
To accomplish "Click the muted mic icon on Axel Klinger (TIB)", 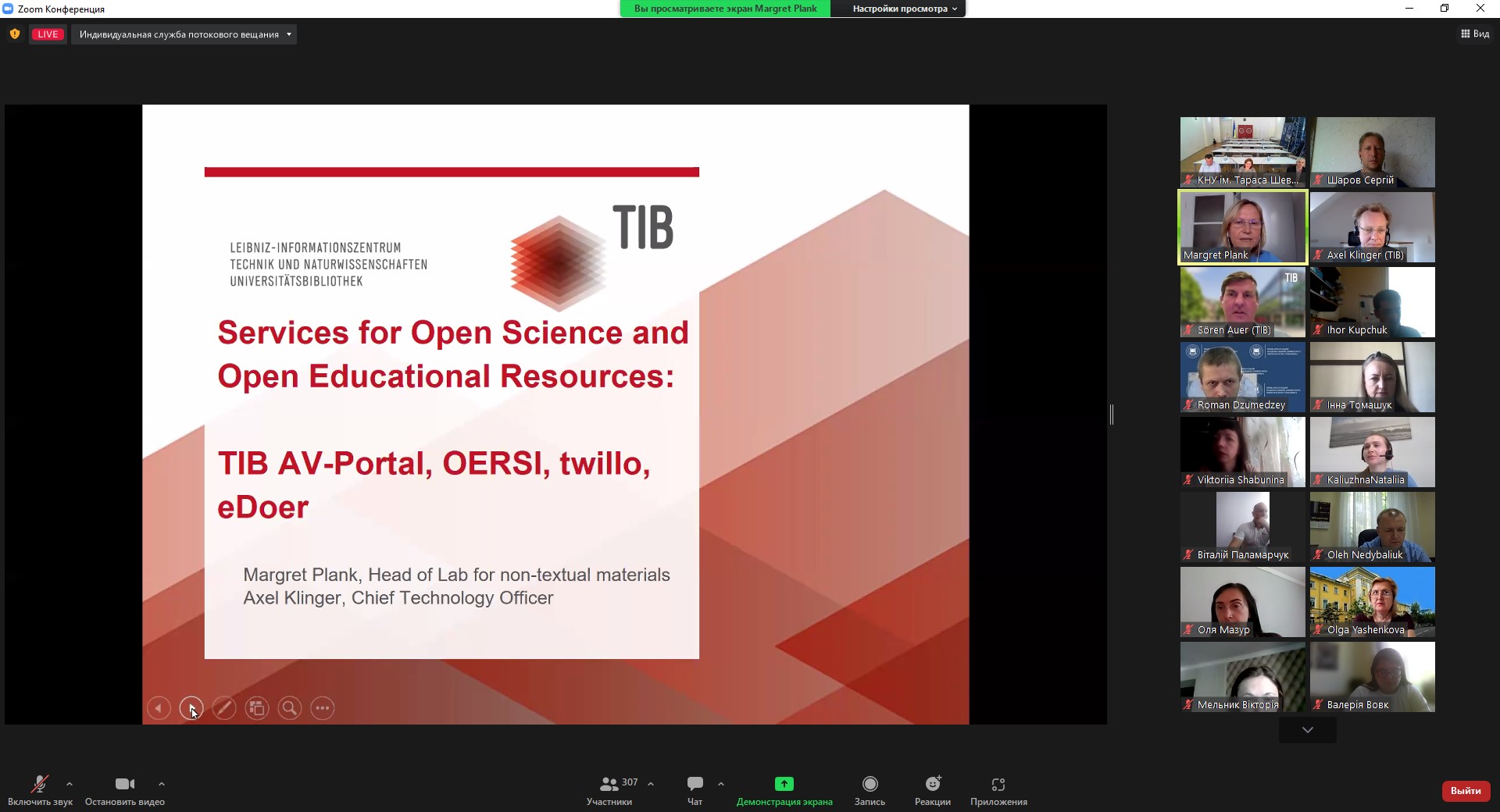I will coord(1318,255).
